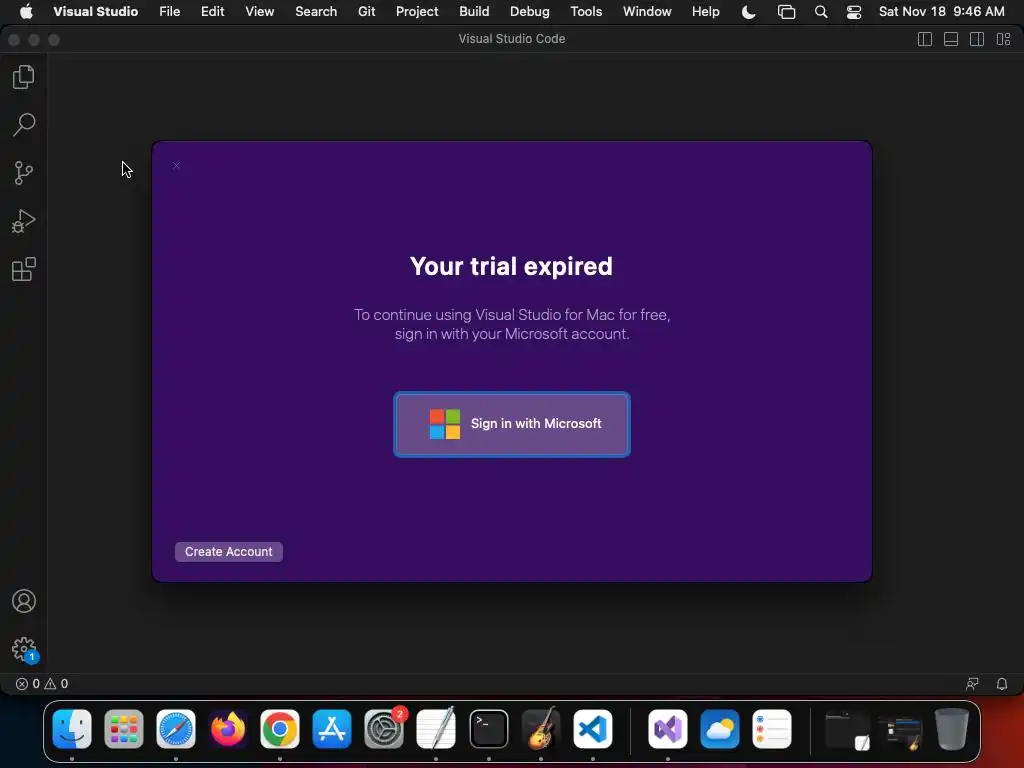Open Google Chrome from the dock
Screen dimensions: 1024x768
click(x=280, y=729)
